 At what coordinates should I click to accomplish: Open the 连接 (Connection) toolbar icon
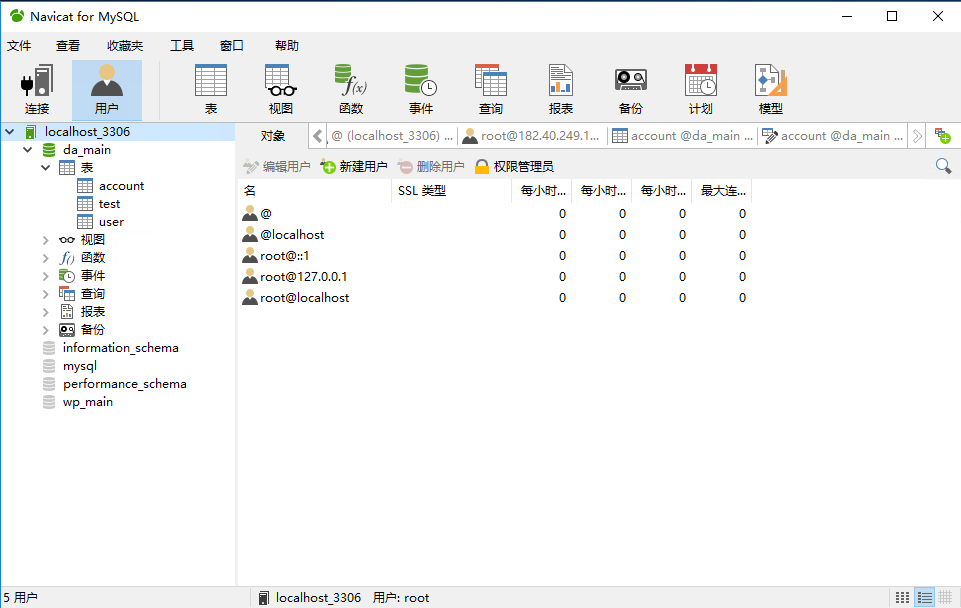click(x=37, y=90)
